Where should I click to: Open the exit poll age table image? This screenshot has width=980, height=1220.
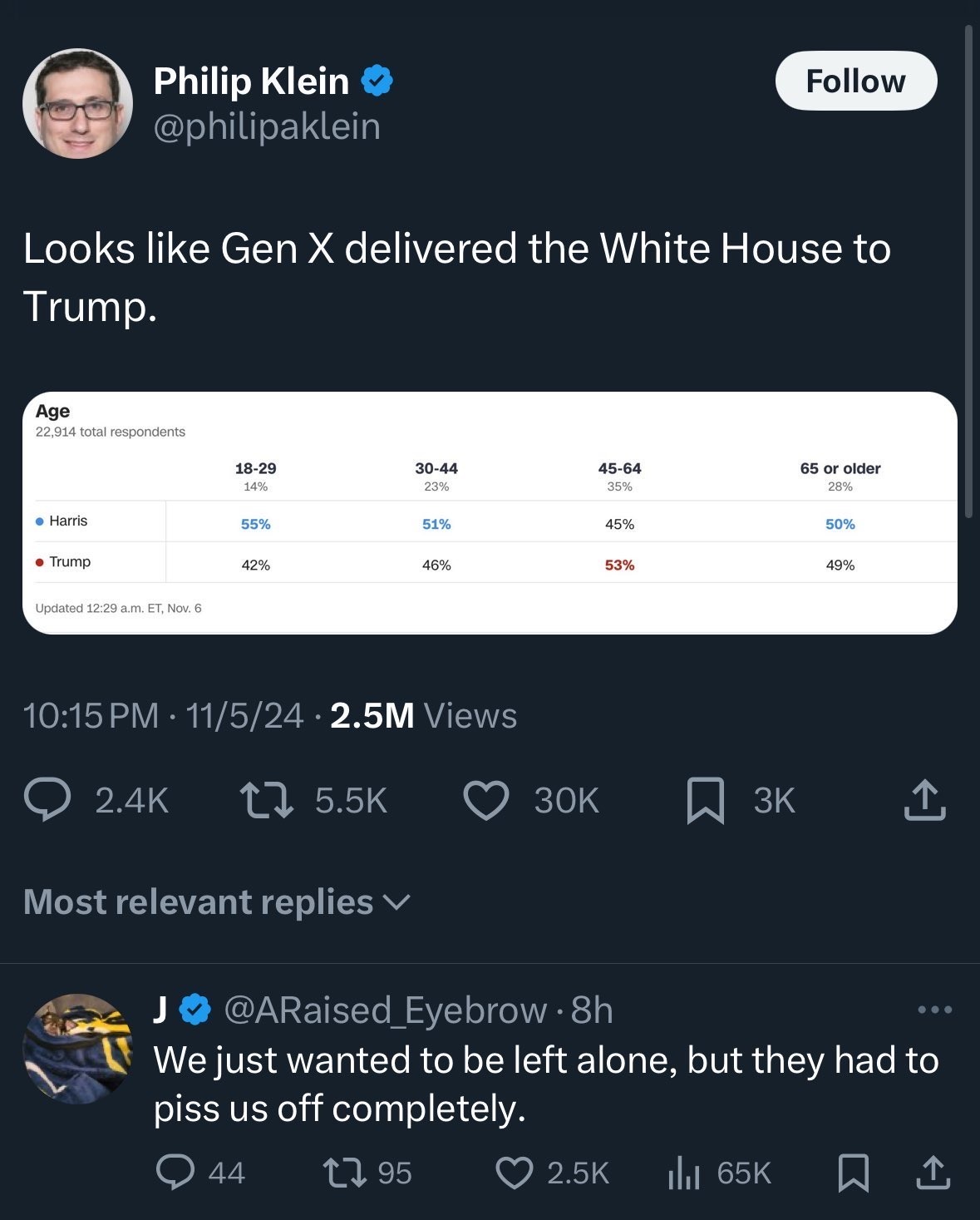(490, 512)
